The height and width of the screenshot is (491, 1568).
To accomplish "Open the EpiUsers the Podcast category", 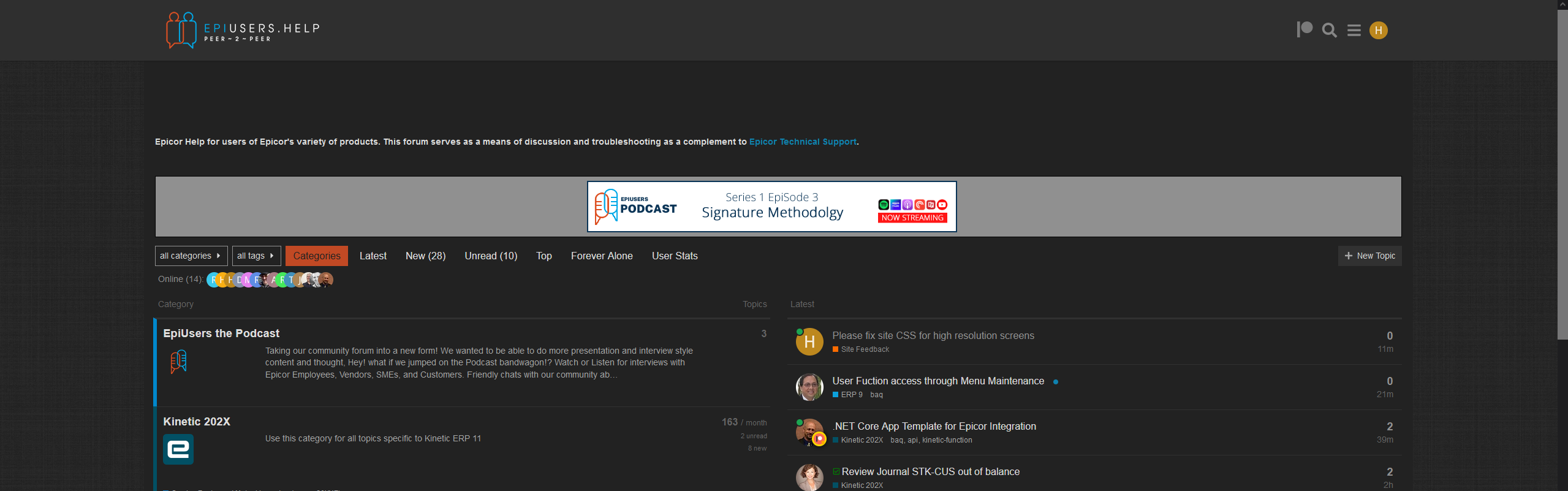I will (x=221, y=333).
